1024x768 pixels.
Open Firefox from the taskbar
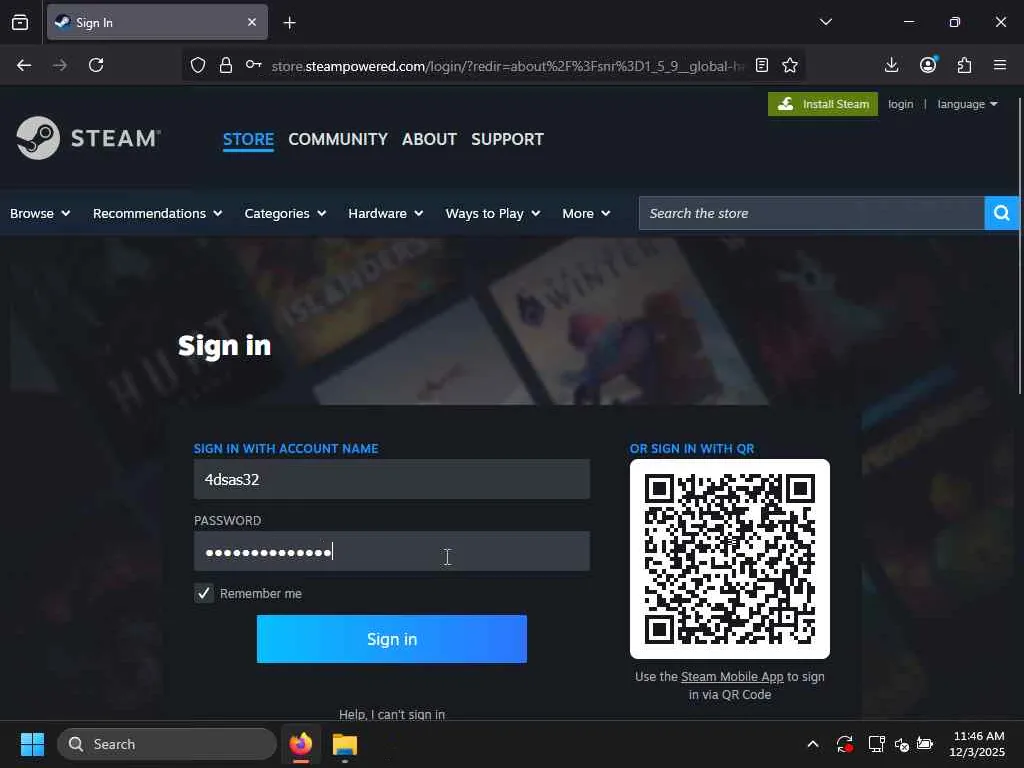[301, 744]
